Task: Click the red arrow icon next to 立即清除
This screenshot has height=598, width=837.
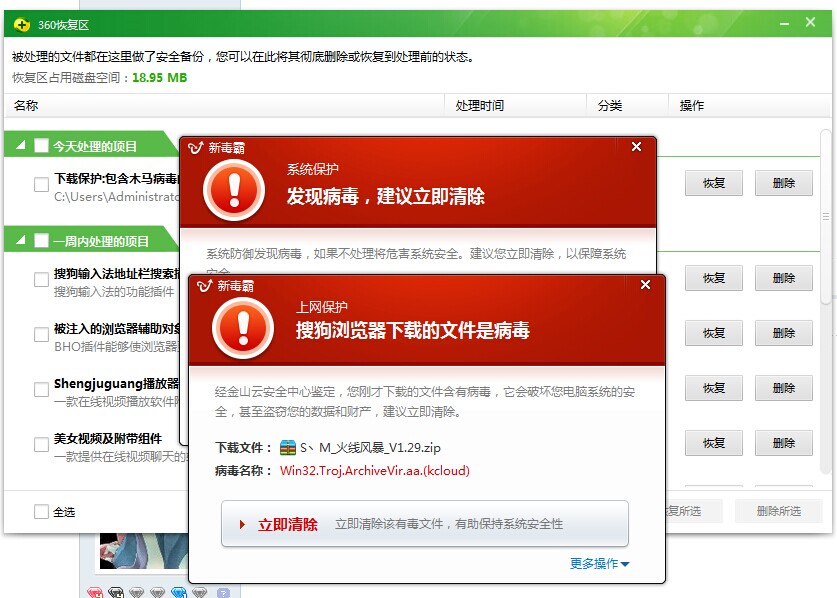Action: [242, 524]
